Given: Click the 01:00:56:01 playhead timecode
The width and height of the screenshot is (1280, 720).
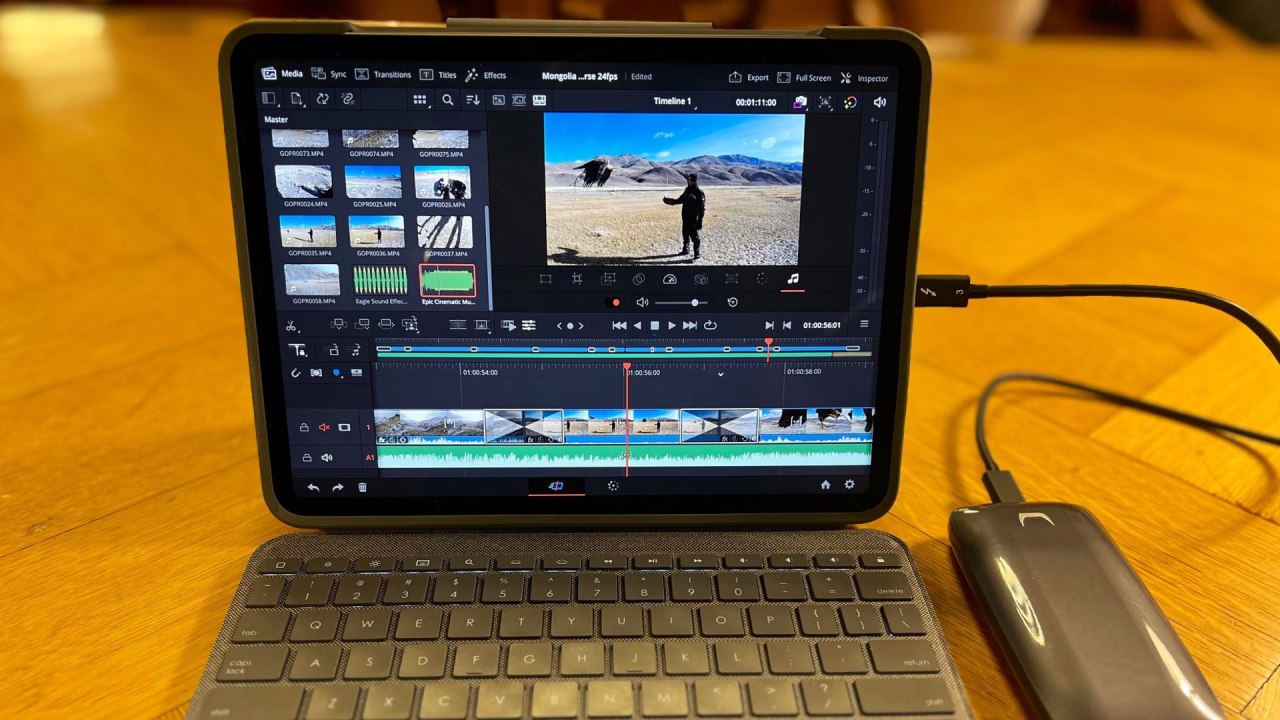Looking at the screenshot, I should [x=822, y=325].
